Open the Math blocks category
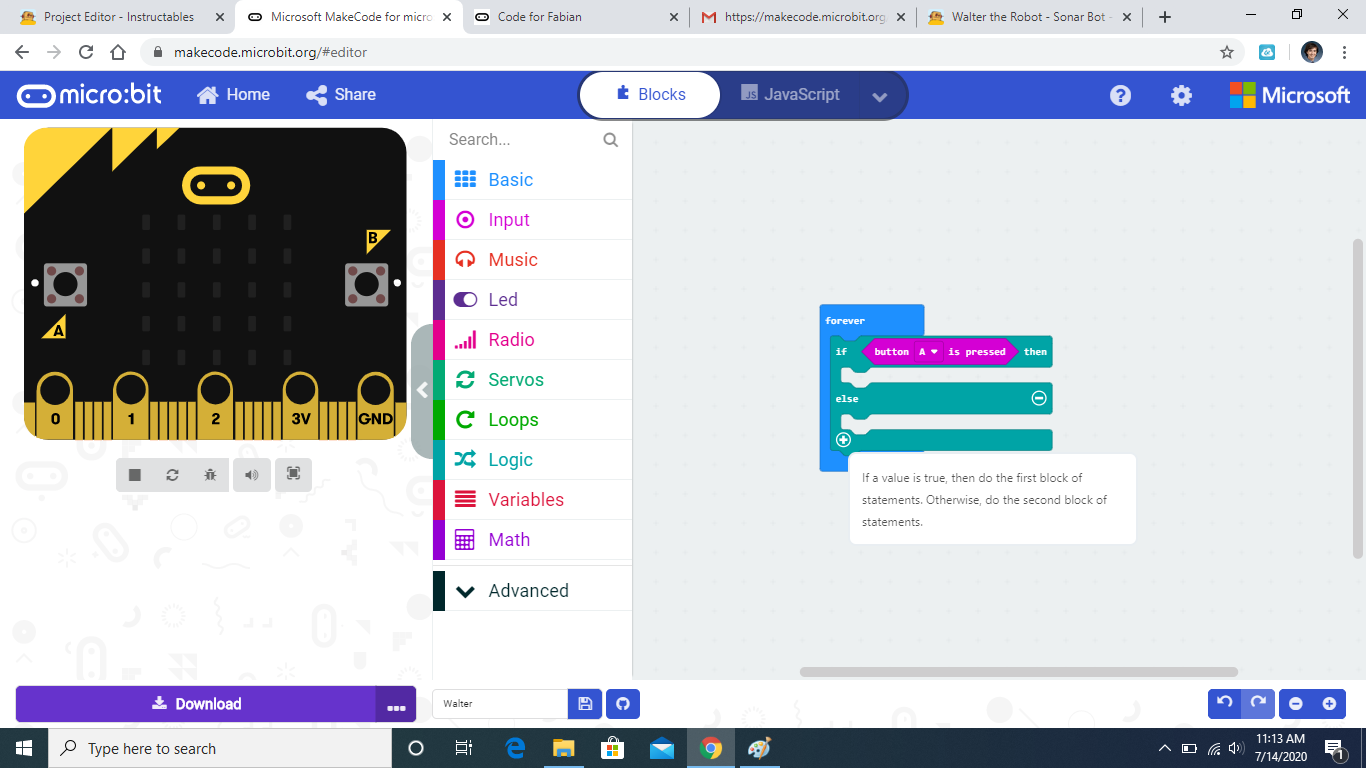1366x768 pixels. [532, 540]
